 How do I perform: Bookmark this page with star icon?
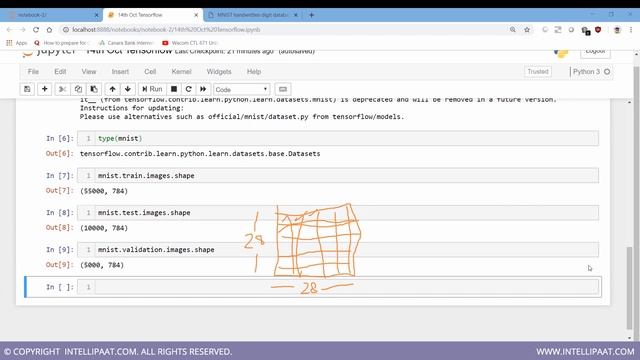click(527, 30)
